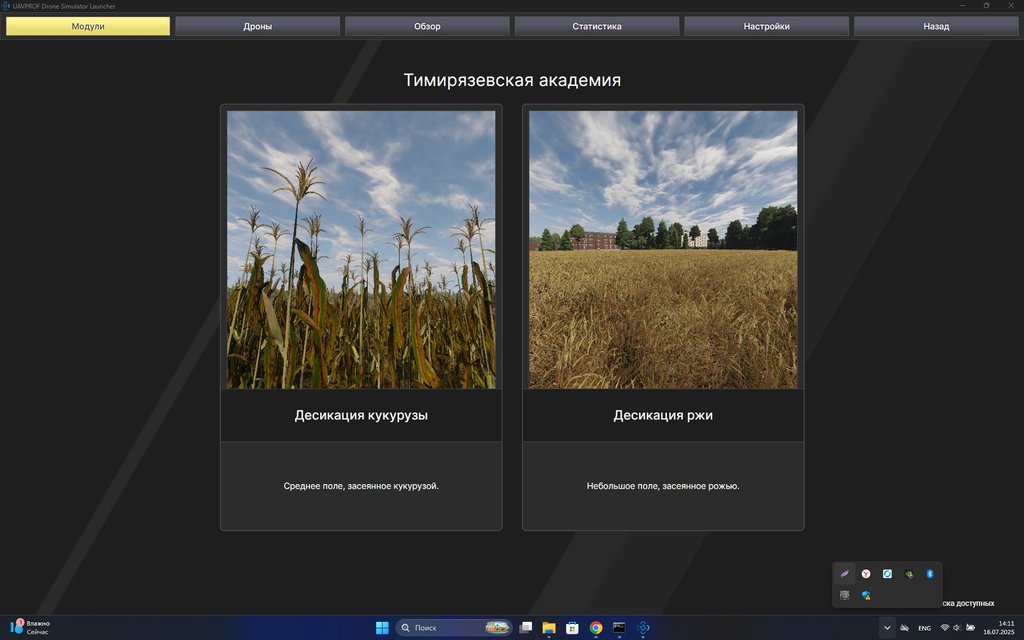Launch Google Chrome from the taskbar
The height and width of the screenshot is (640, 1024).
[x=596, y=628]
